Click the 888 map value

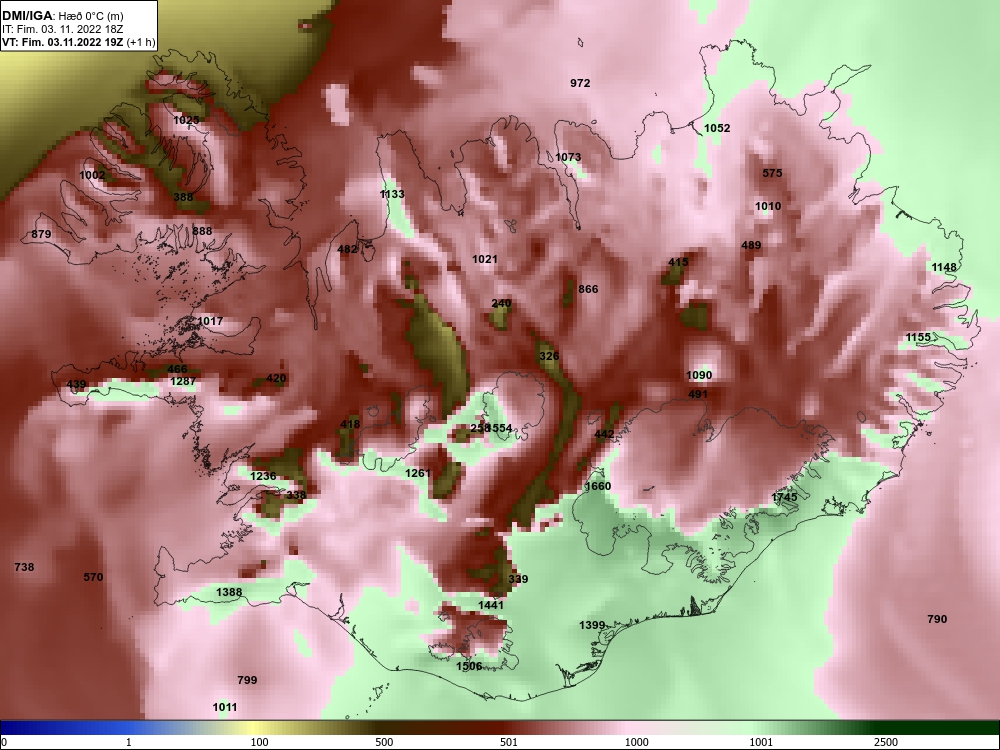(202, 231)
